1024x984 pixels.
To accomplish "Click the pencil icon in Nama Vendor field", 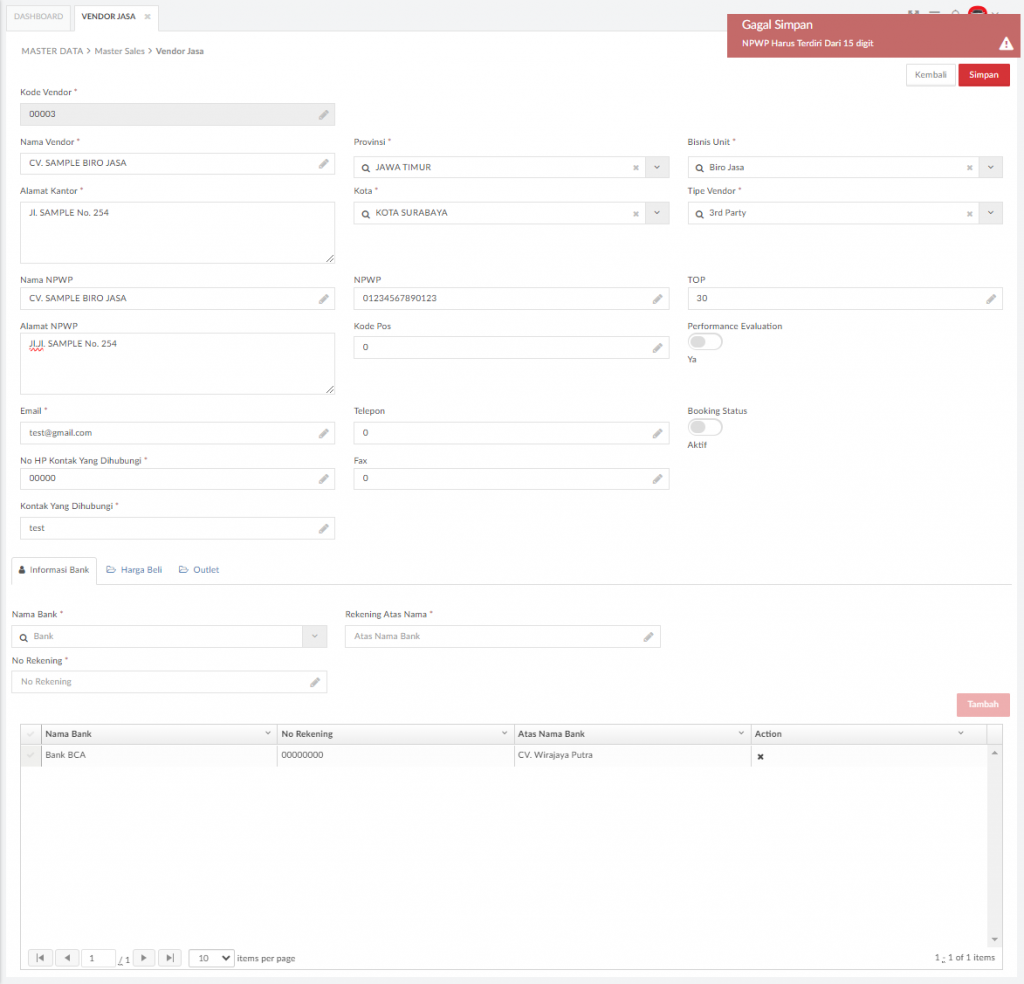I will click(323, 164).
